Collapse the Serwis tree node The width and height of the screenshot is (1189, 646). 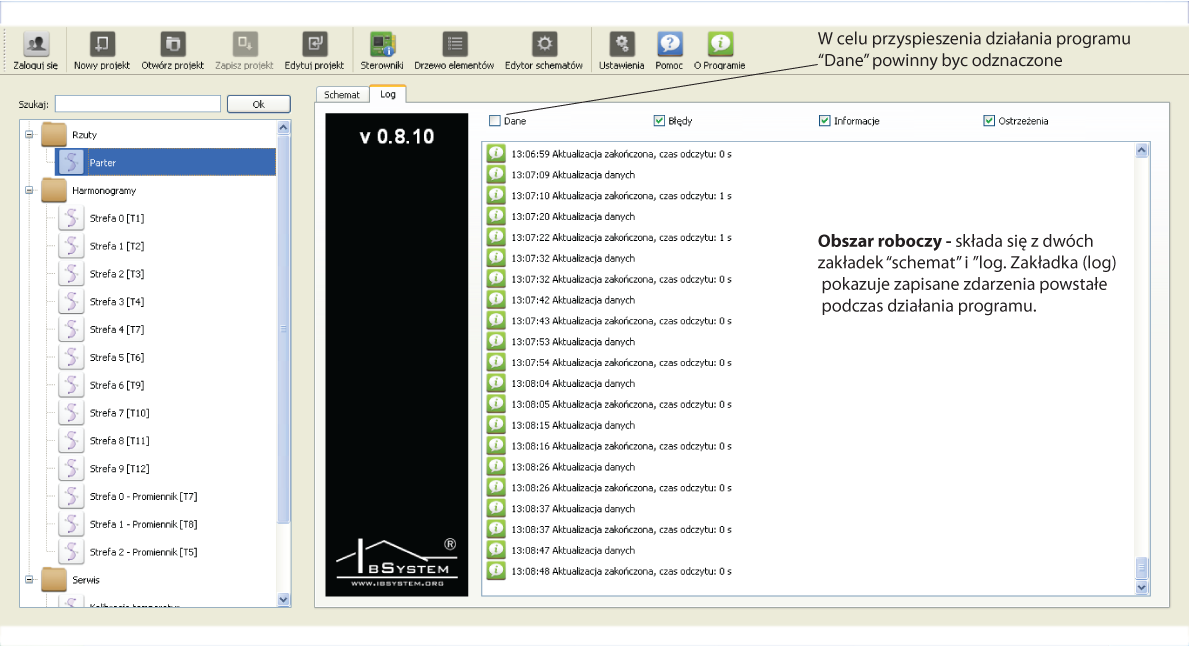[x=29, y=579]
